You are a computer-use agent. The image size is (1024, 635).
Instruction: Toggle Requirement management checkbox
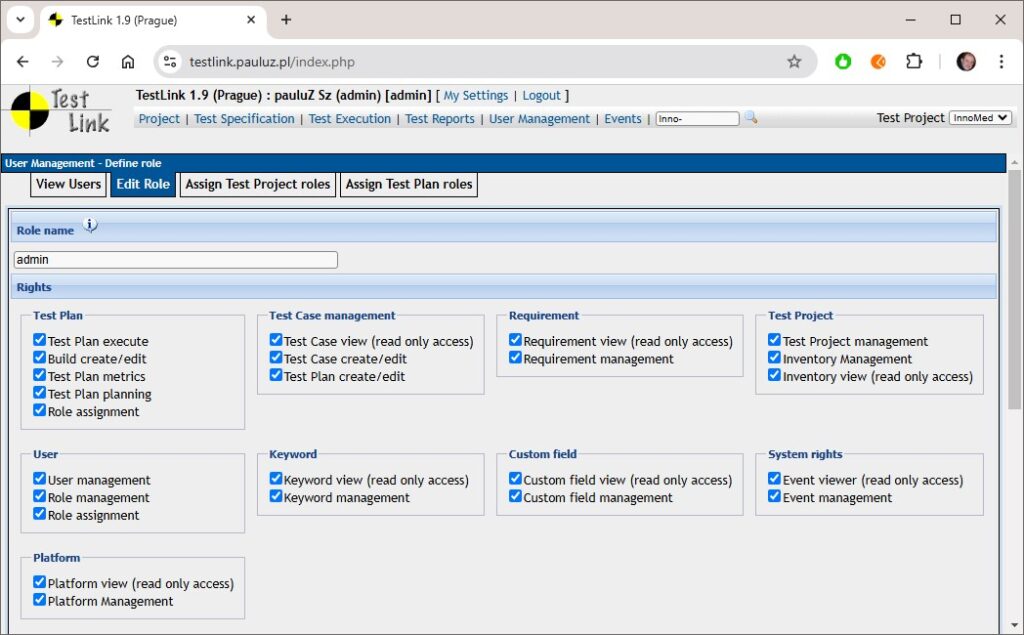[x=516, y=358]
